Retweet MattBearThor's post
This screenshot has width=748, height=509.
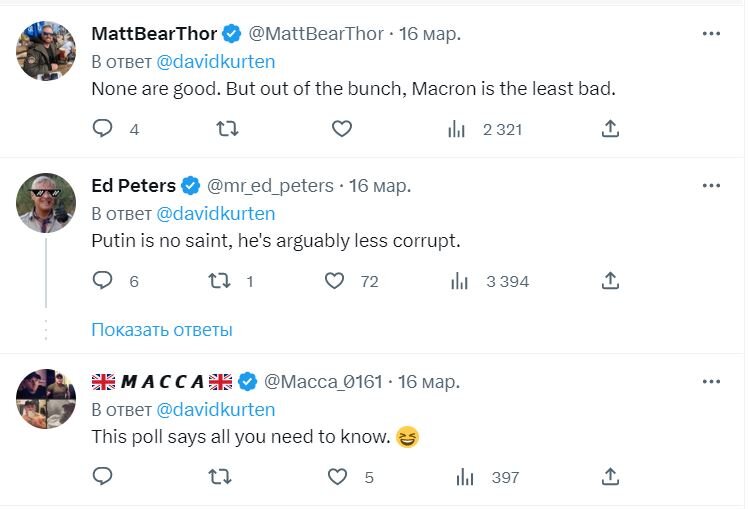(227, 128)
